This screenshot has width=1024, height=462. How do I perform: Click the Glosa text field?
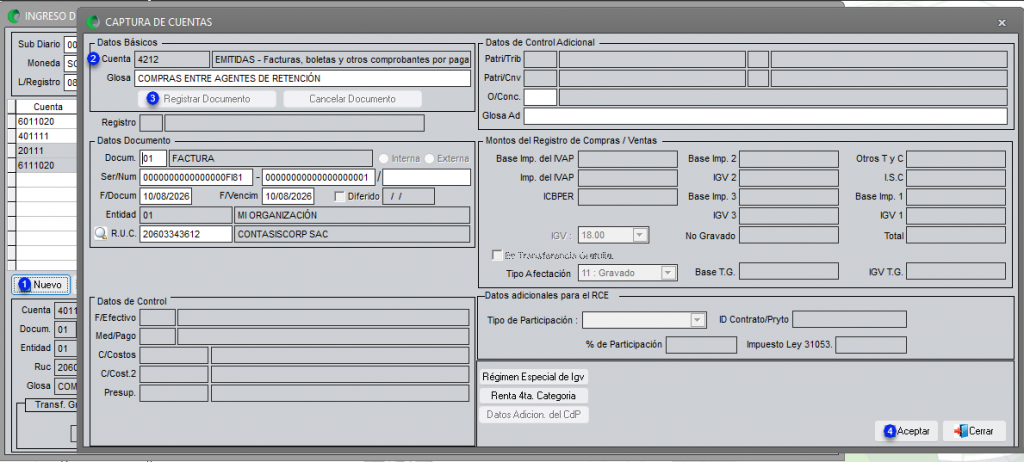(x=302, y=78)
